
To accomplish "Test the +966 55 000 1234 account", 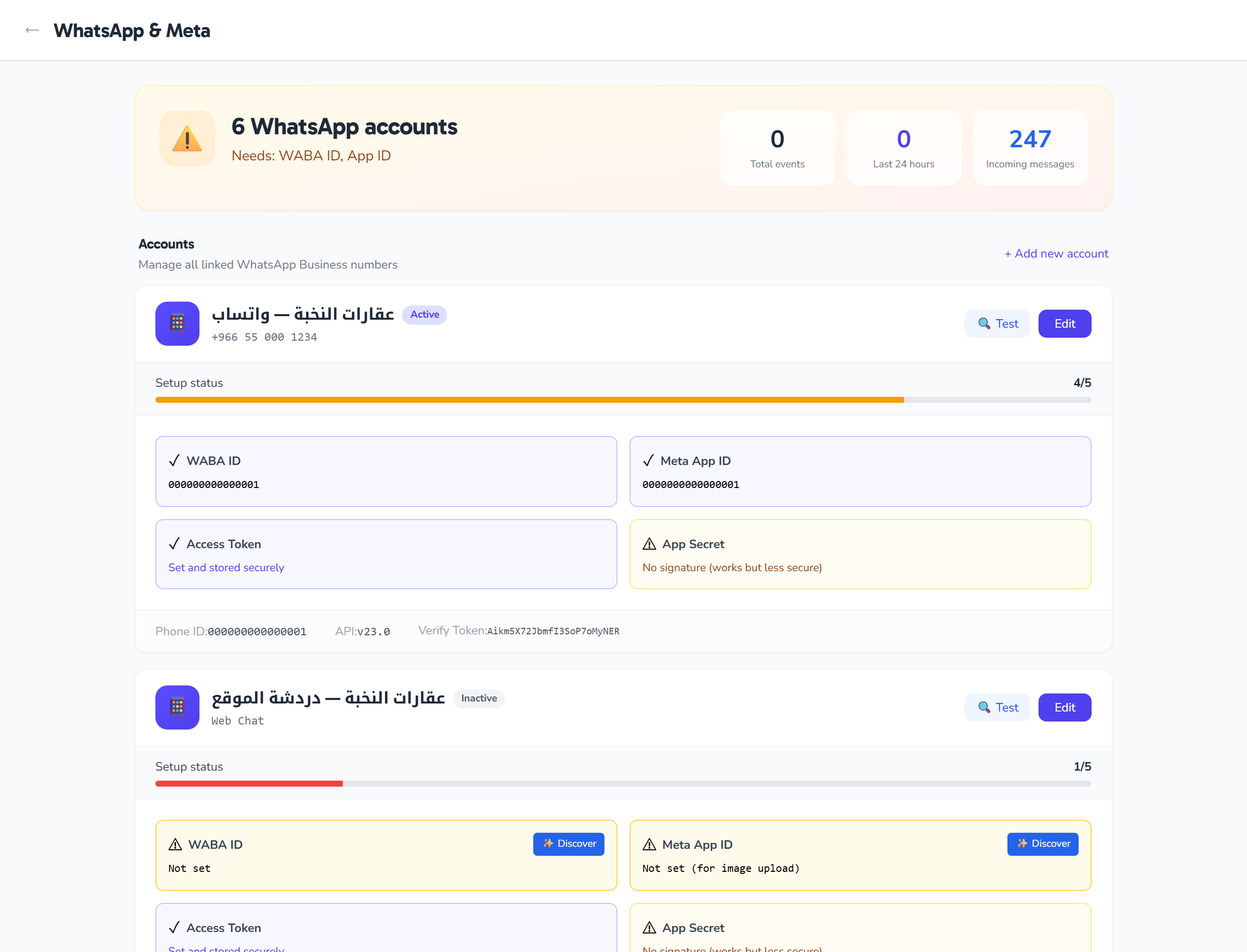I will tap(997, 324).
